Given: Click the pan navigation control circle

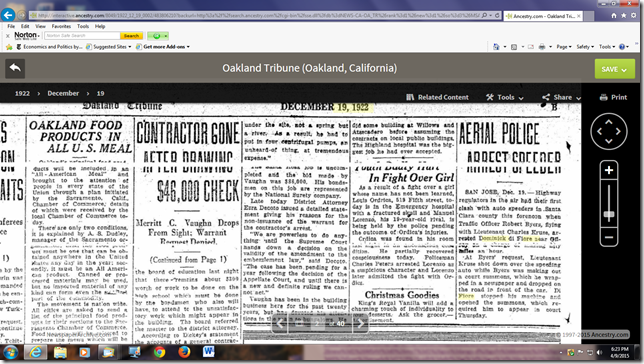Looking at the screenshot, I should pyautogui.click(x=609, y=131).
